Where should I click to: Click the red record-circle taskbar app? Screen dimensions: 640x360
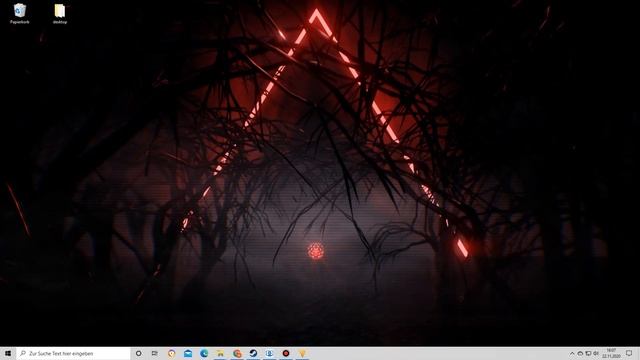pyautogui.click(x=286, y=353)
